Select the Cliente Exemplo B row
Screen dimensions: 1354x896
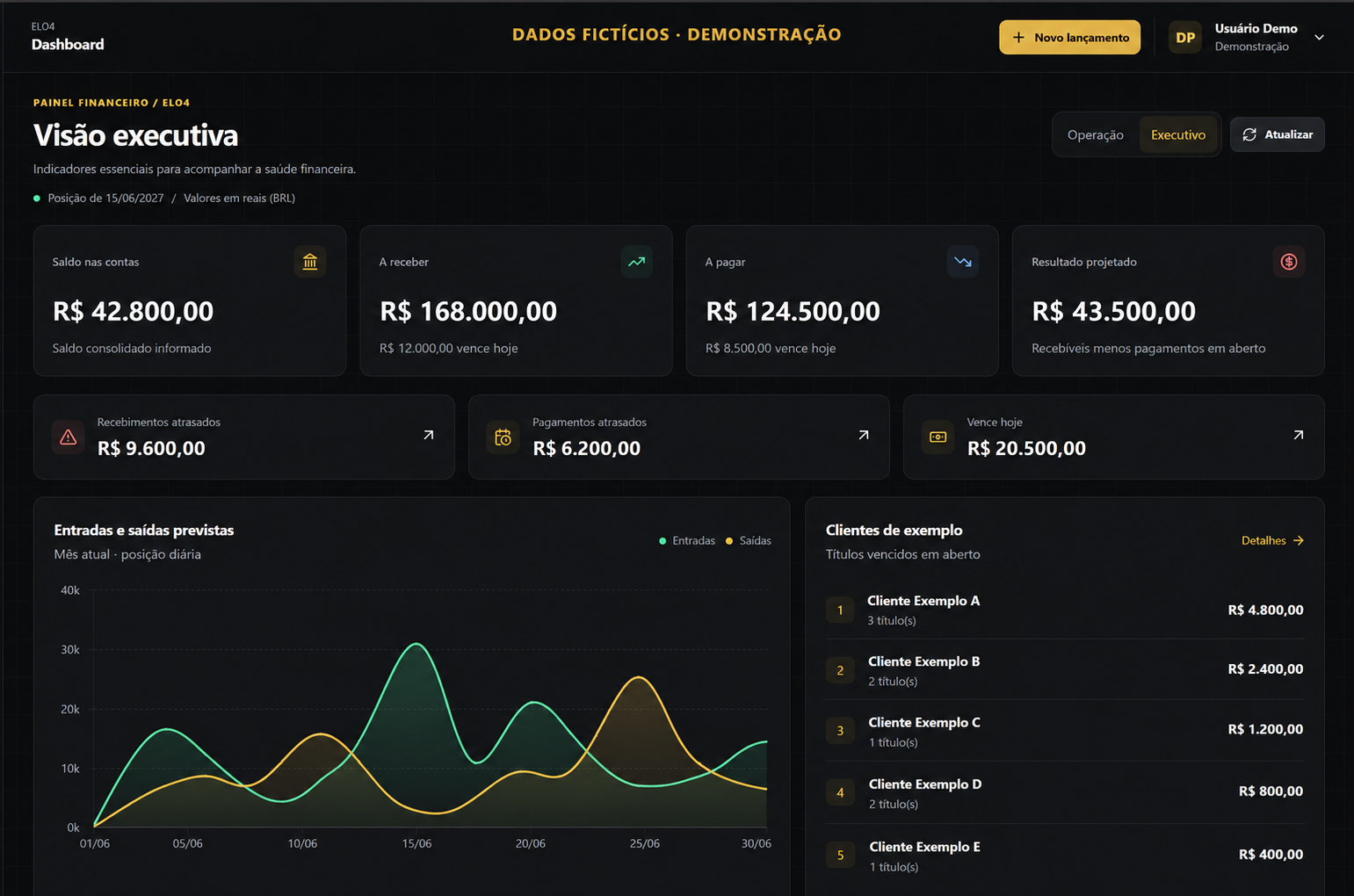click(1064, 669)
